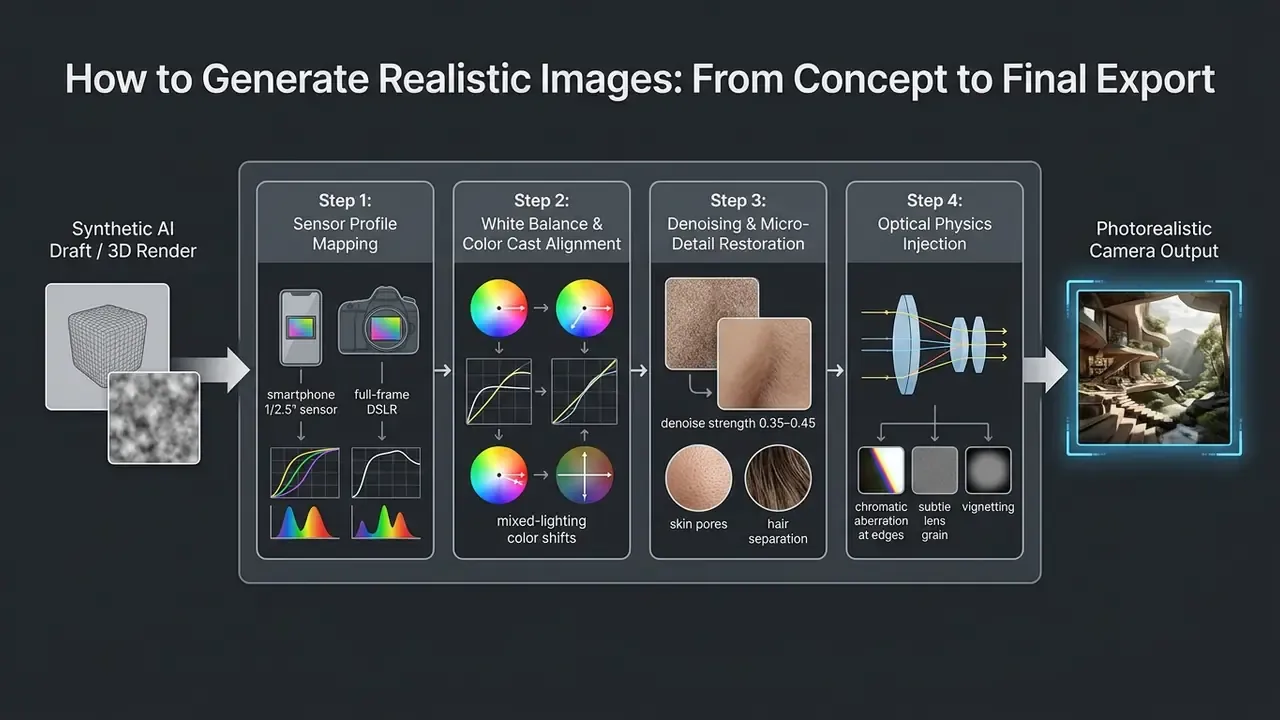Click the 'hair separation' label
This screenshot has height=720, width=1280.
tap(778, 531)
